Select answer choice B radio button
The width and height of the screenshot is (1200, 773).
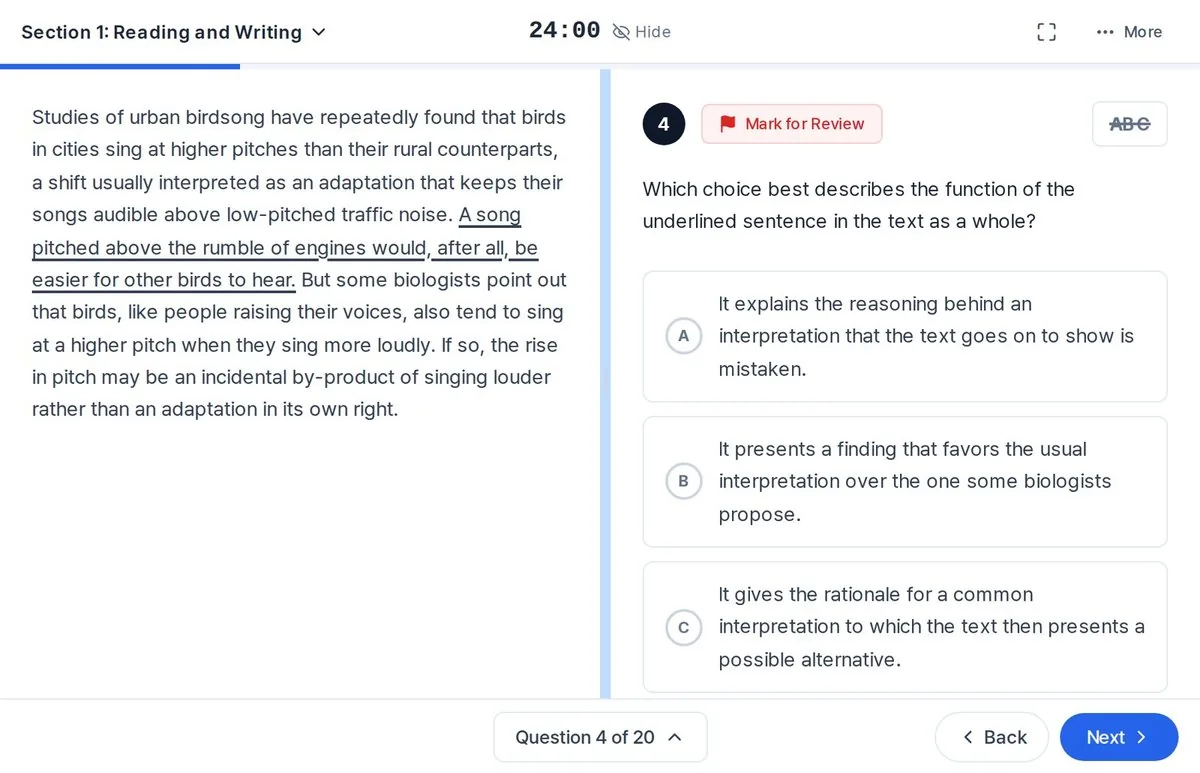click(684, 481)
